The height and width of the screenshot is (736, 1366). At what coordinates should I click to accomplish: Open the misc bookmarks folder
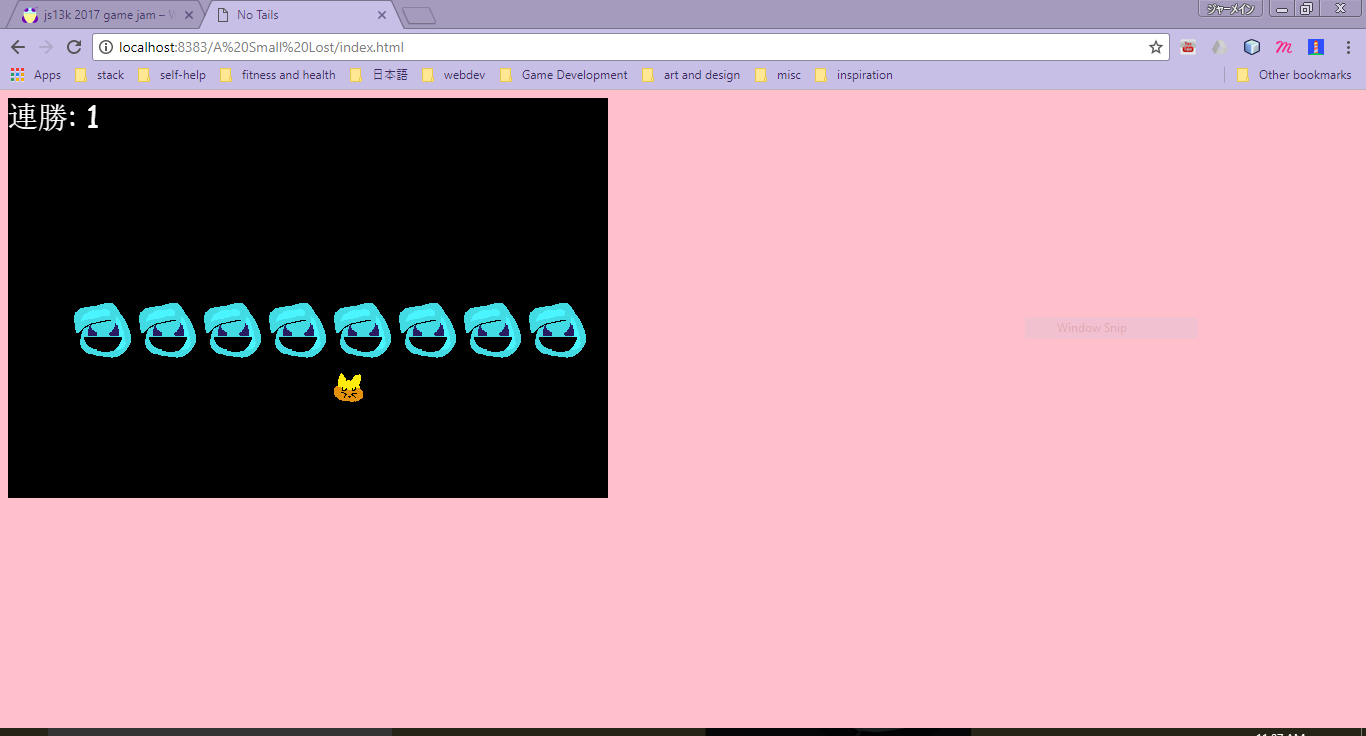click(x=778, y=75)
